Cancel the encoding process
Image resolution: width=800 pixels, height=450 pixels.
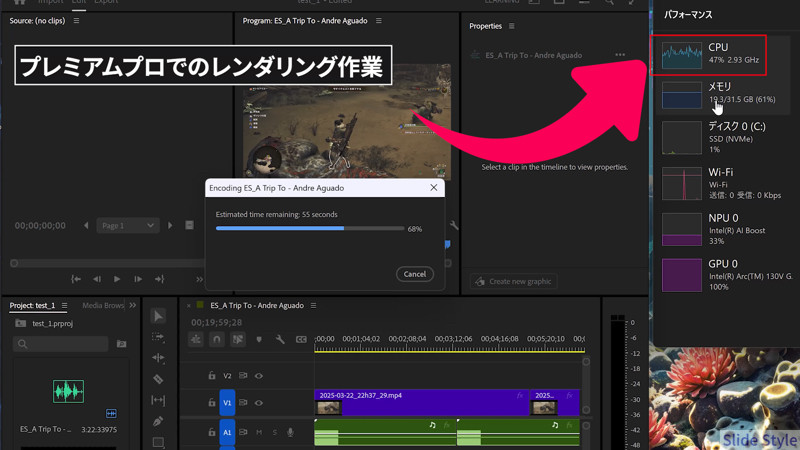point(414,274)
